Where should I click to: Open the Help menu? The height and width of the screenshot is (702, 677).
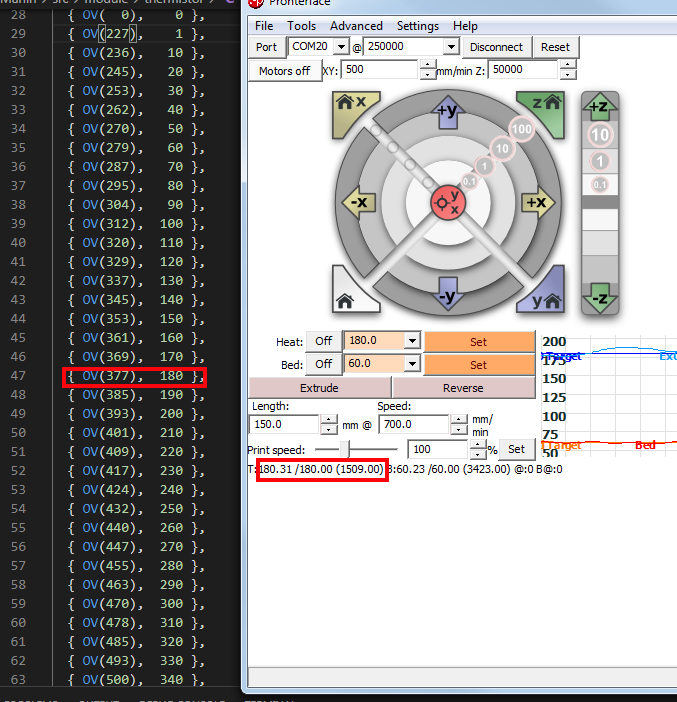[465, 26]
